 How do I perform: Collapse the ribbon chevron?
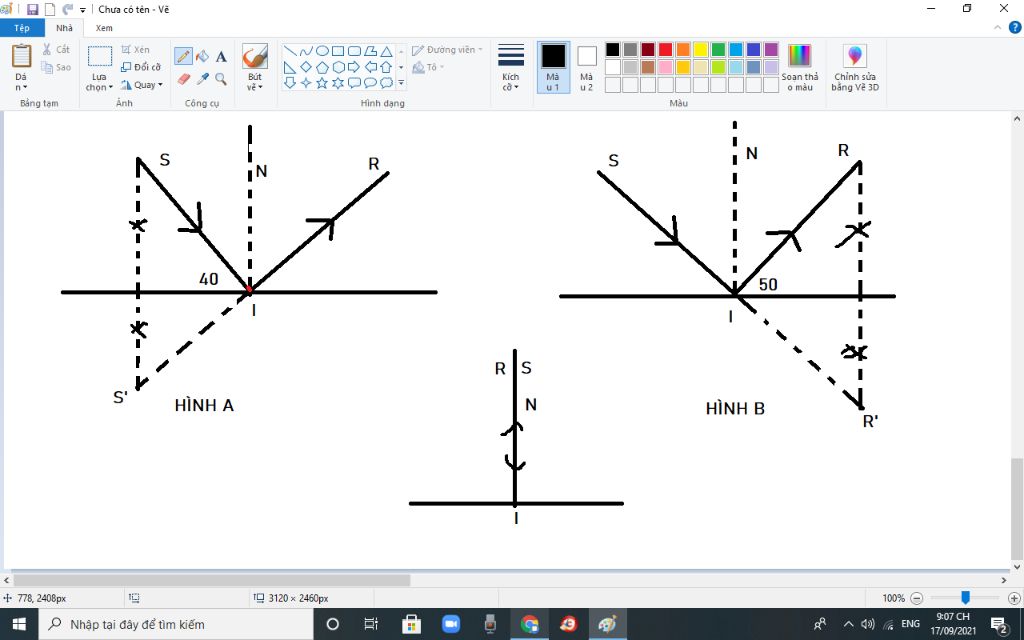click(x=997, y=27)
